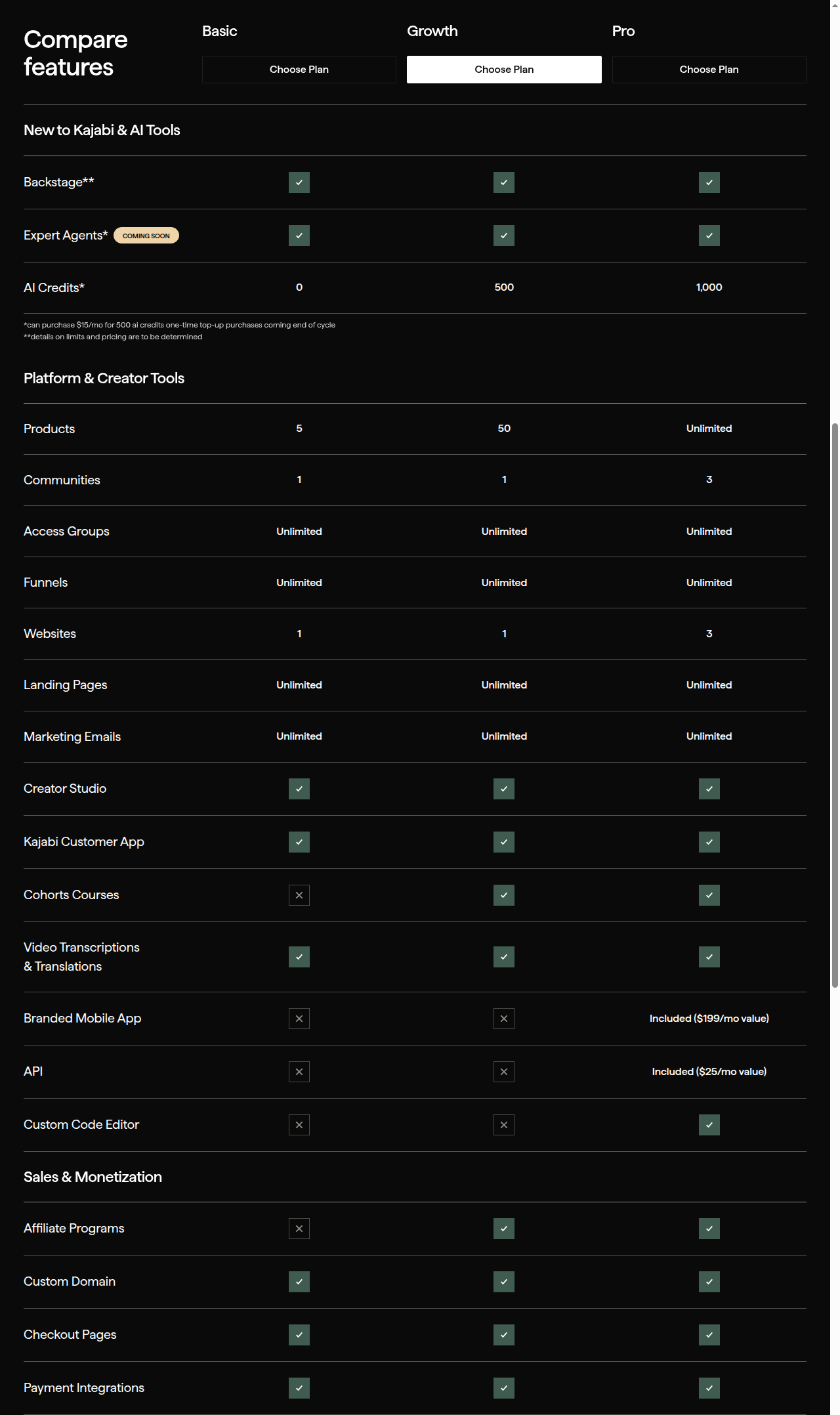This screenshot has height=1415, width=840.
Task: Click the Cohorts Courses checkmark under Pro
Action: click(709, 895)
